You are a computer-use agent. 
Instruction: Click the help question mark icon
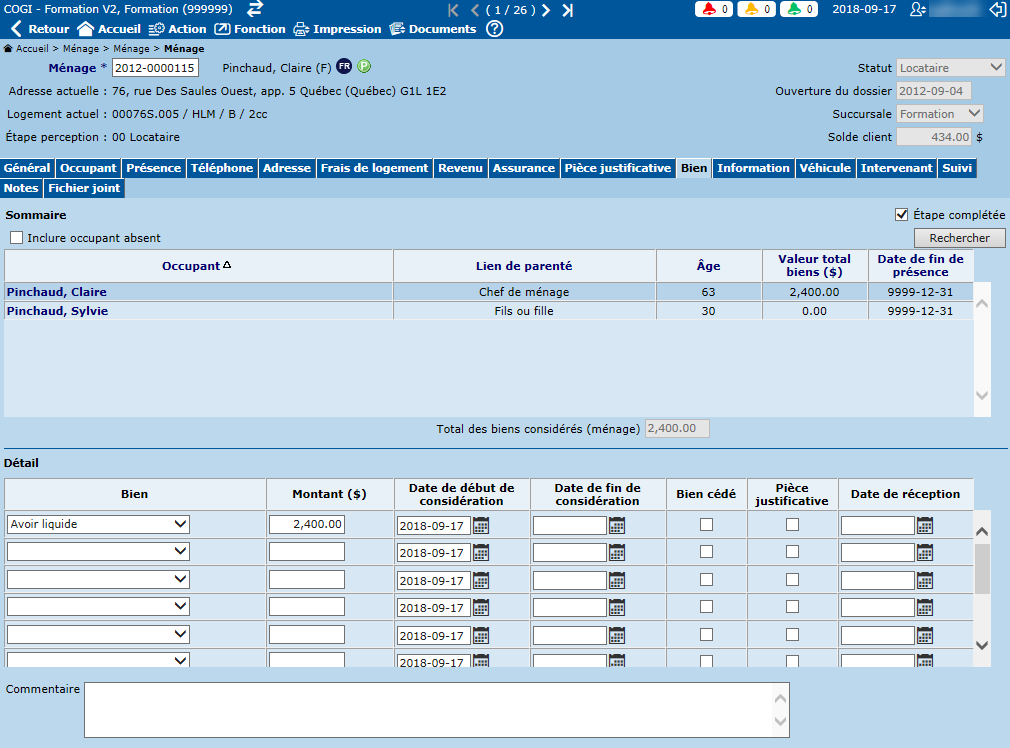(494, 29)
